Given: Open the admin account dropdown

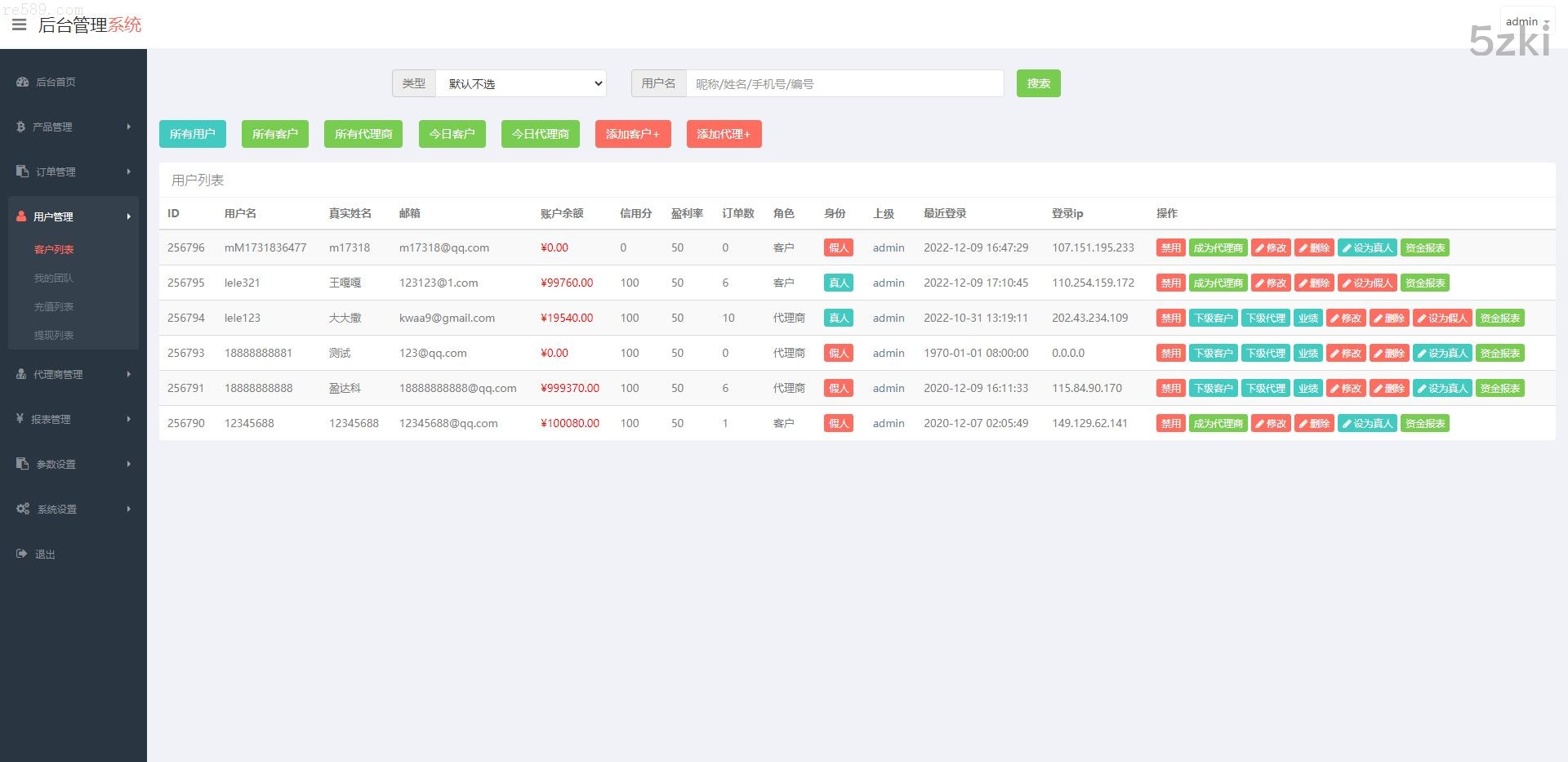Looking at the screenshot, I should coord(1526,22).
